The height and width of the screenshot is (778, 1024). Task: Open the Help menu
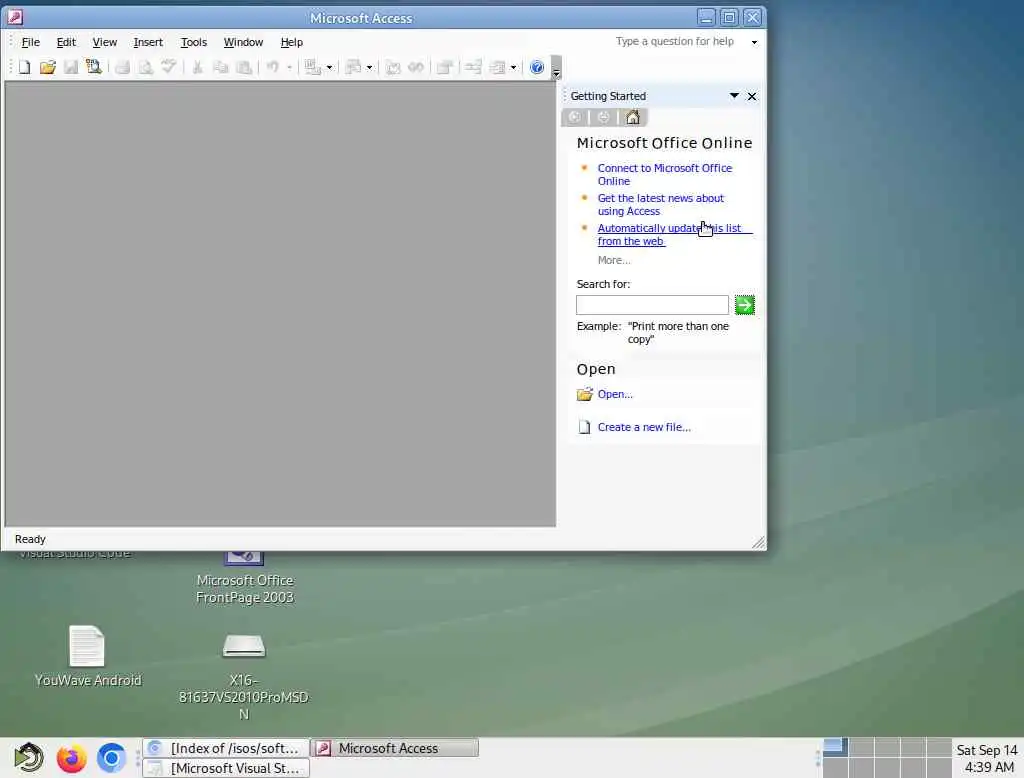291,42
